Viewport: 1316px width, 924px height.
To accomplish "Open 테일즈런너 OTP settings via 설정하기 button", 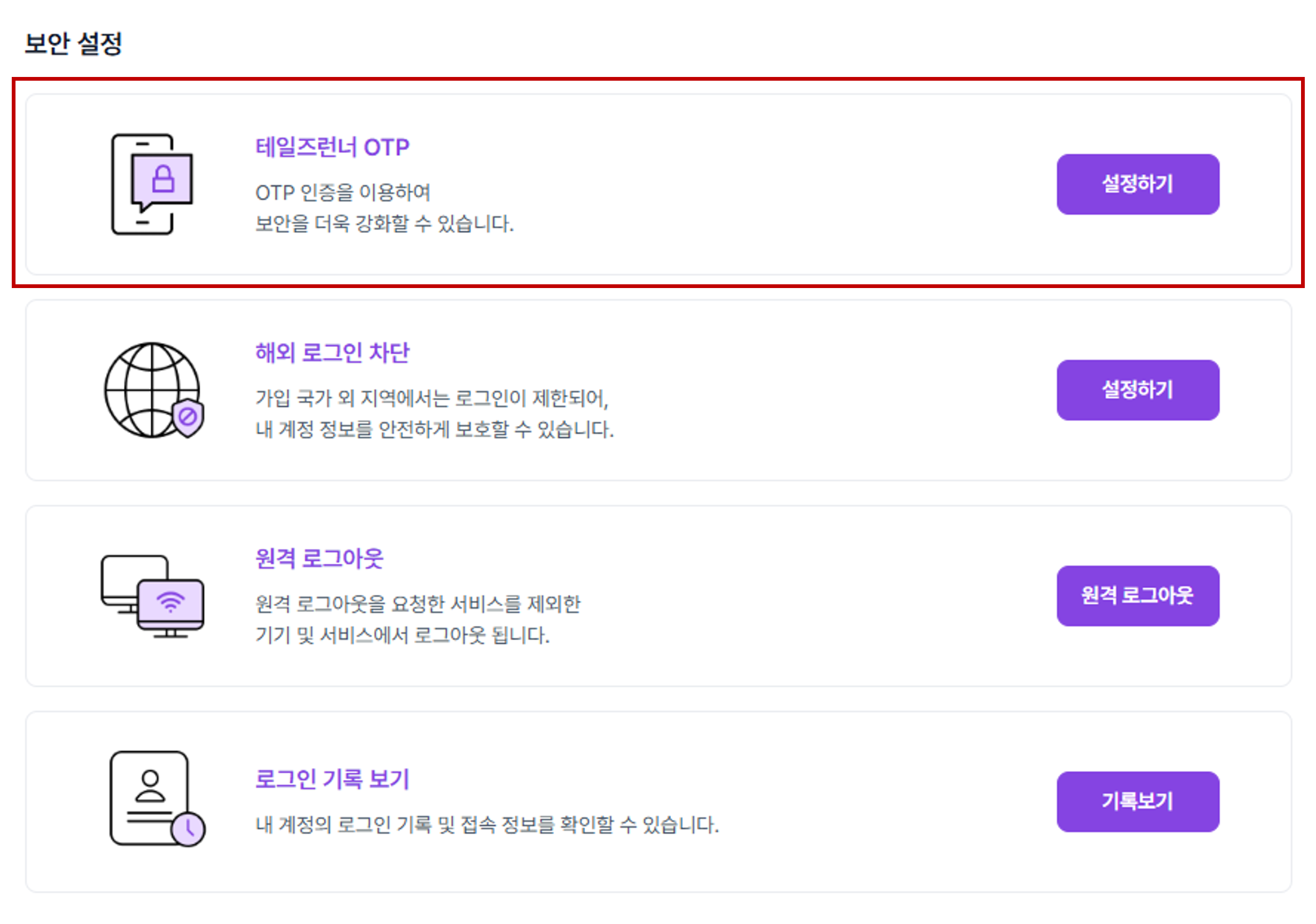I will coord(1138,182).
